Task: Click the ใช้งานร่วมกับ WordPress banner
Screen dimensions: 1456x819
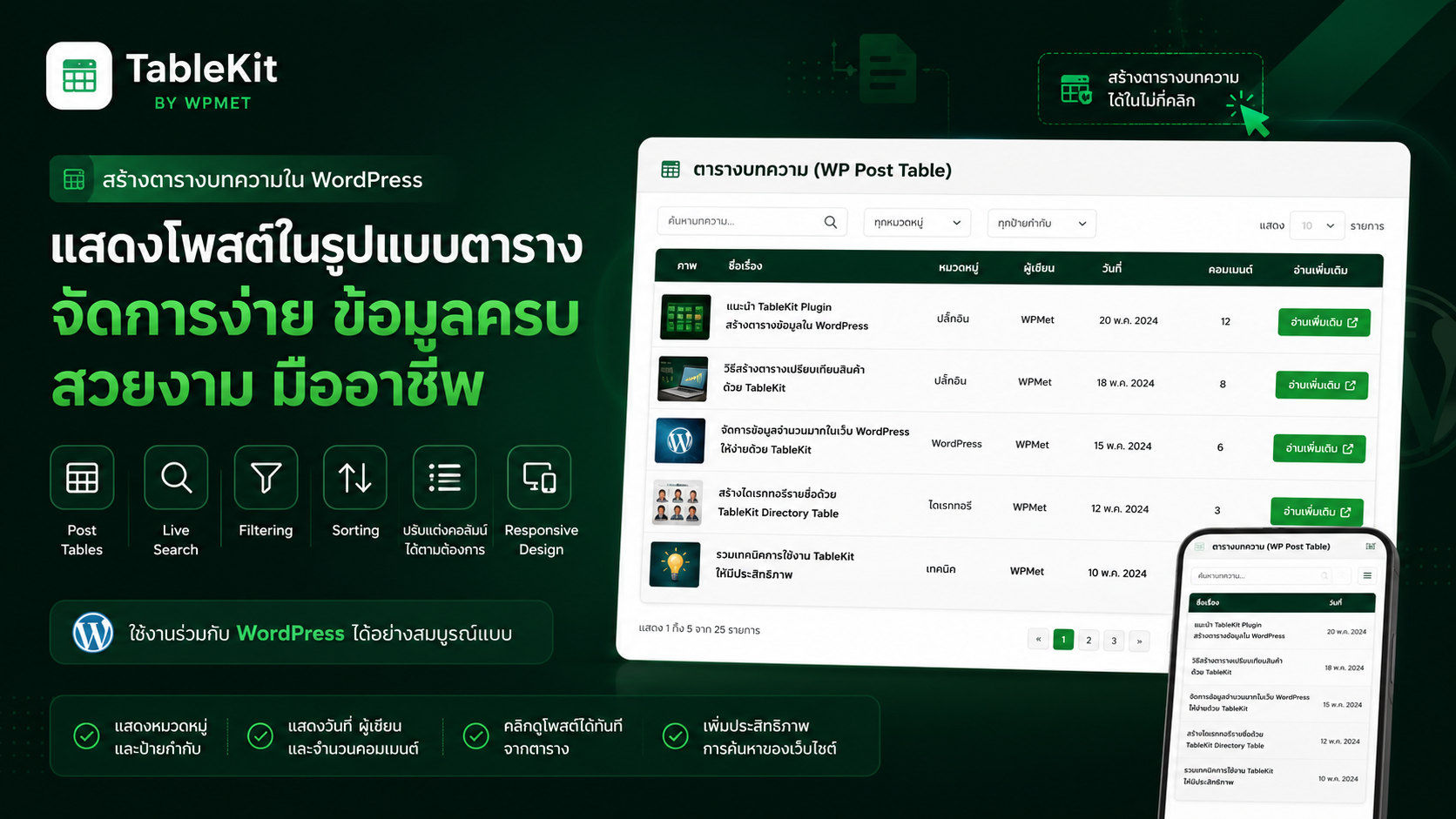Action: pyautogui.click(x=301, y=633)
